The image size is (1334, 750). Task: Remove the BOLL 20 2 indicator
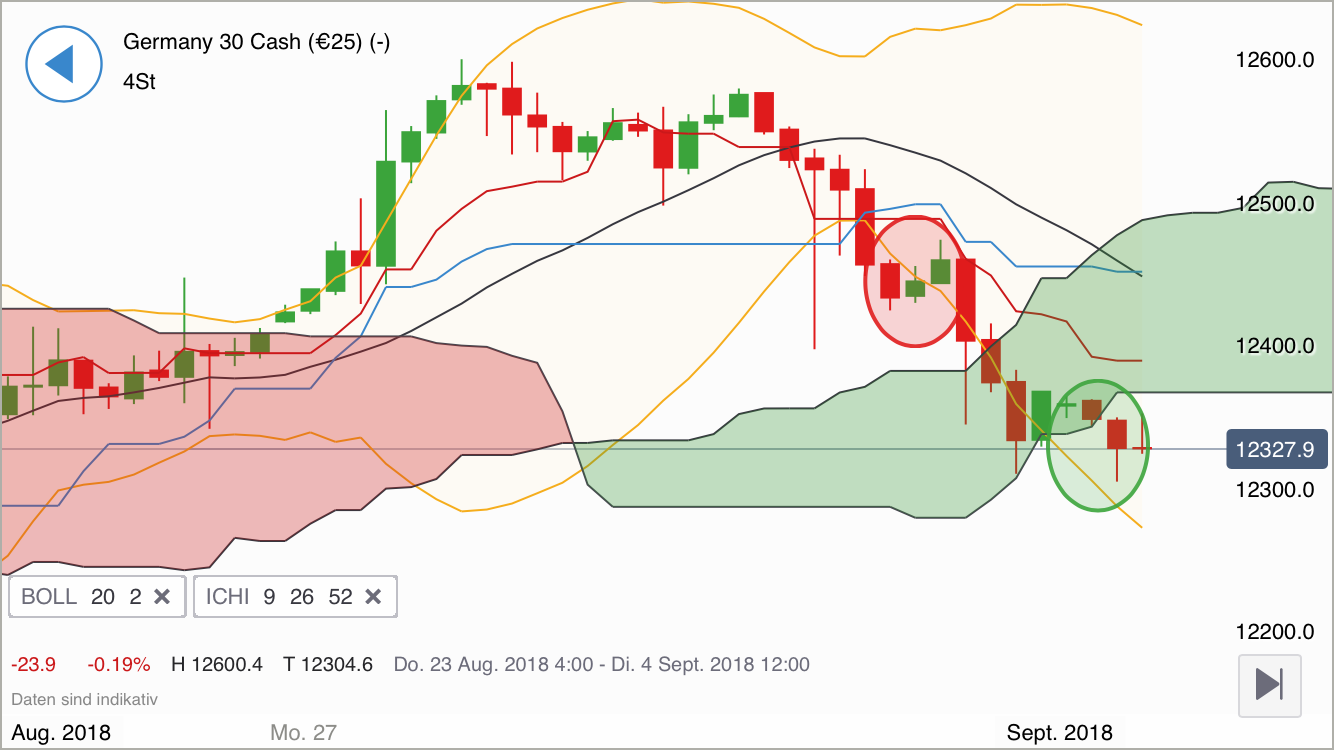(x=162, y=597)
